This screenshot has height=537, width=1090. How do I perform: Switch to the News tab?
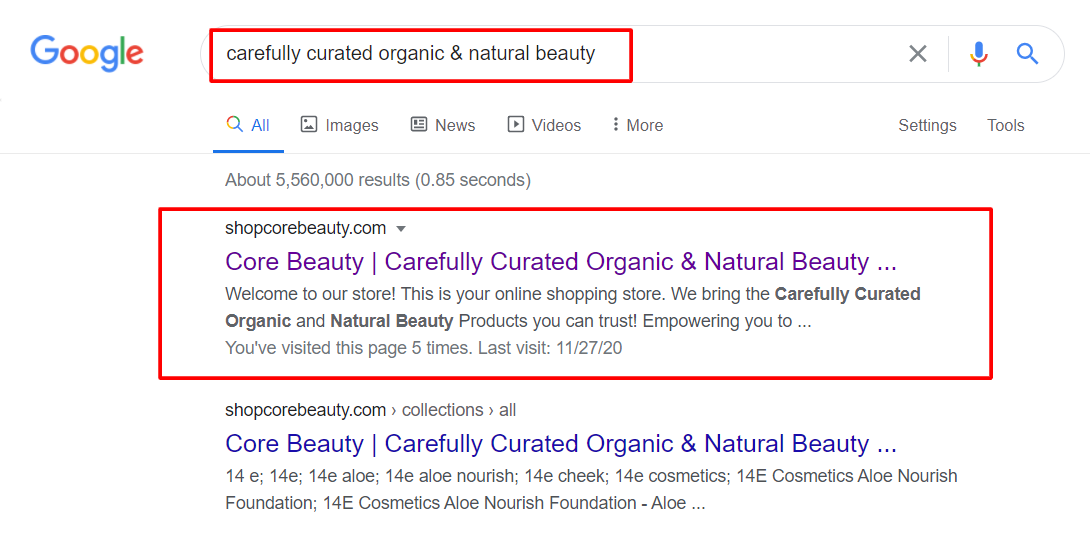[x=443, y=125]
